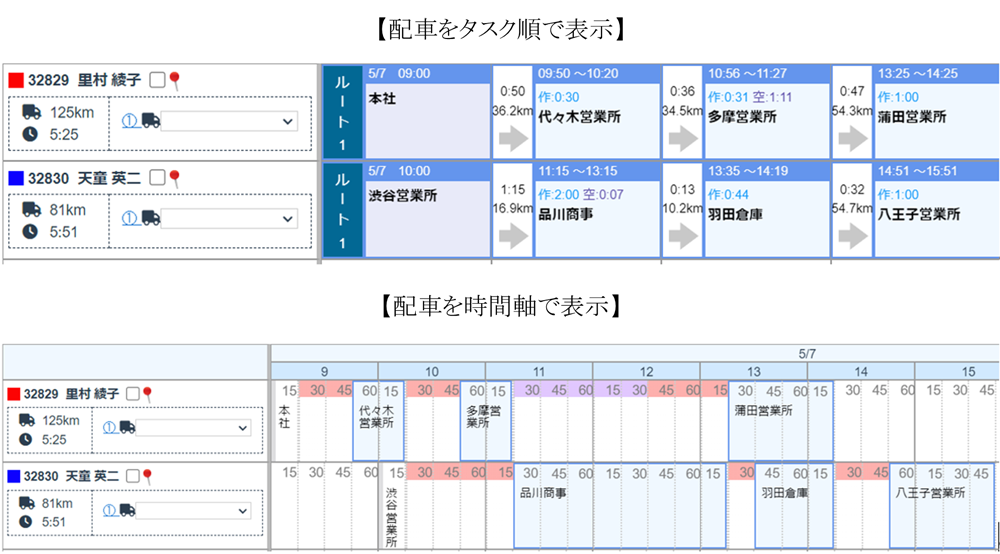
Task: Select the 渋谷営業所 departure card at 10:00
Action: [427, 210]
